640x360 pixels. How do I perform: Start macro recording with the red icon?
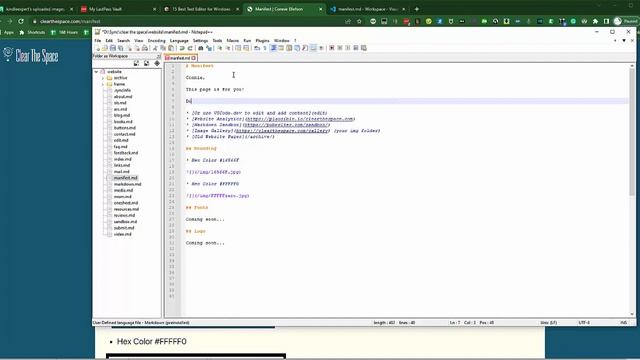click(332, 48)
